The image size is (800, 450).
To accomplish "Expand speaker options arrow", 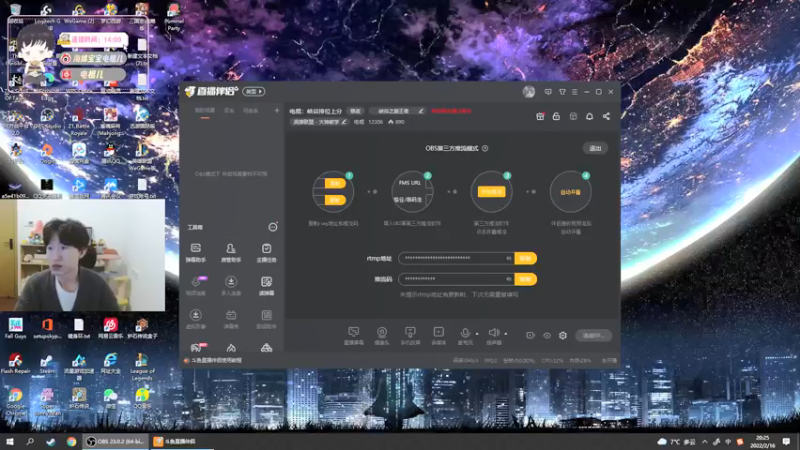I will pos(506,334).
